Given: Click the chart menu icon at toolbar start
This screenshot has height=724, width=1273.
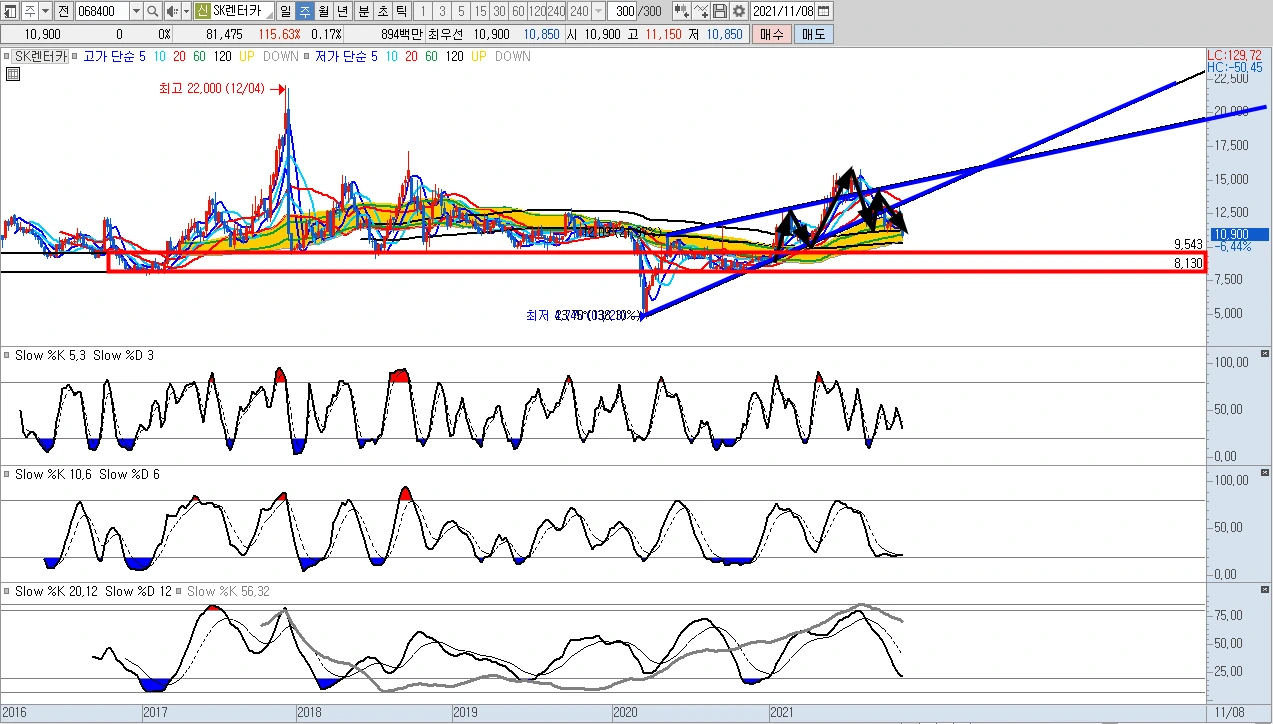Looking at the screenshot, I should [11, 12].
